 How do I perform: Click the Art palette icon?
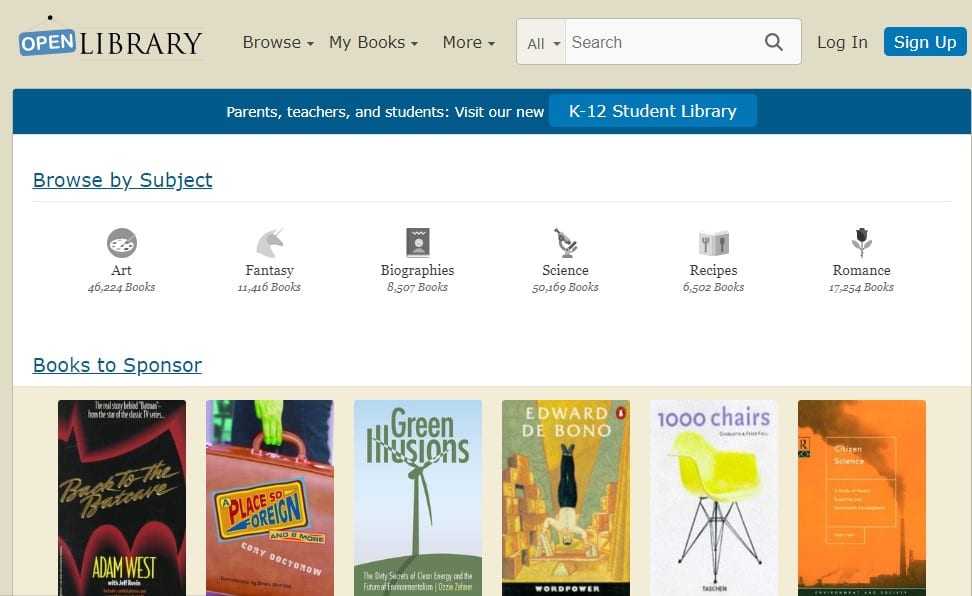coord(121,243)
